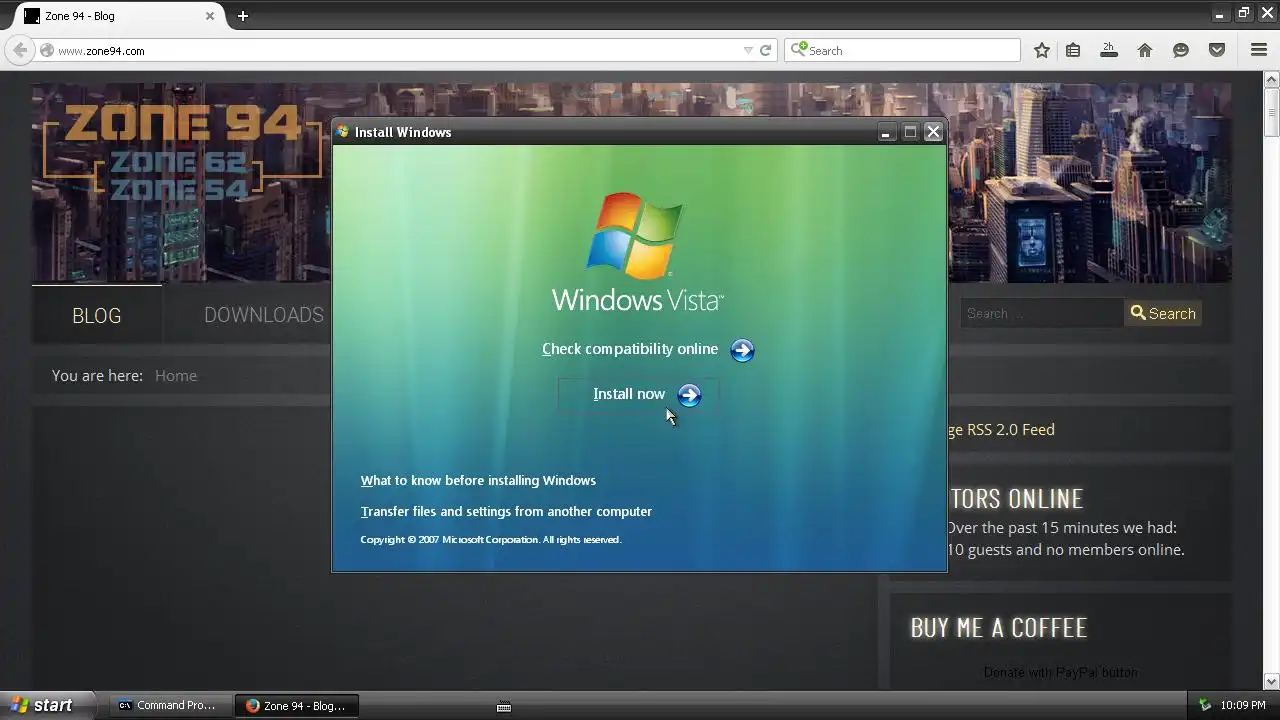
Task: Focus the website search input field
Action: [x=1041, y=314]
